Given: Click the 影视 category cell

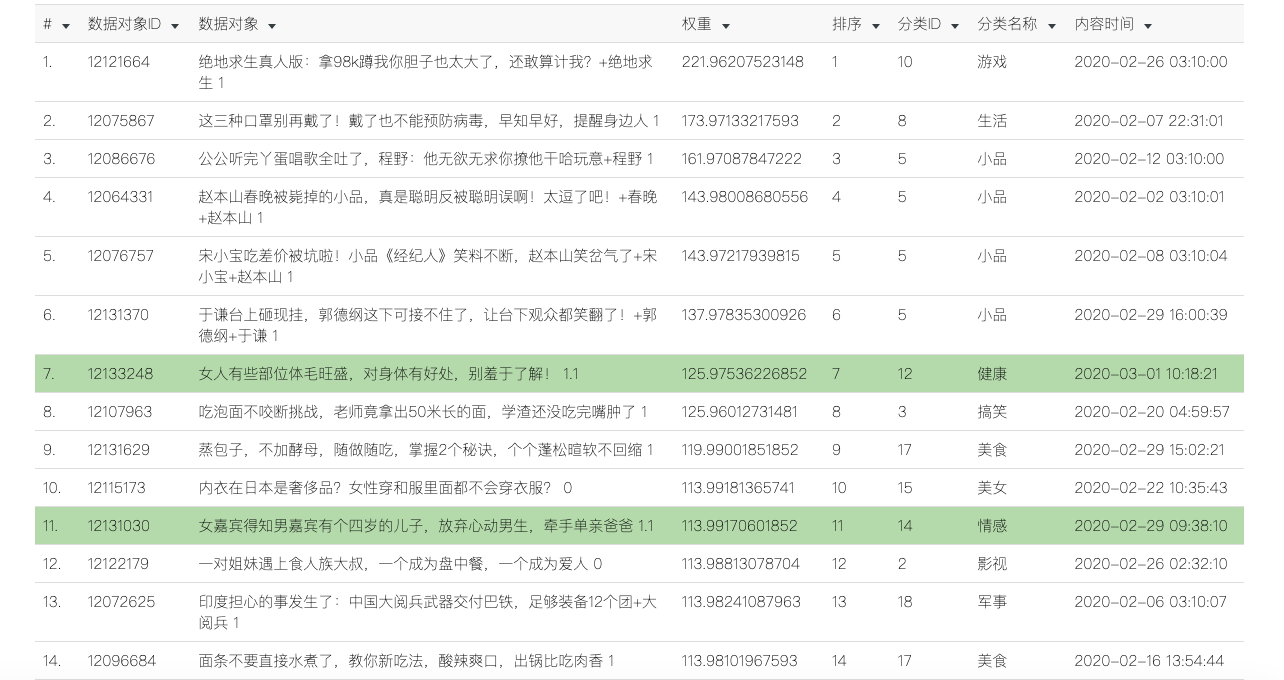Looking at the screenshot, I should [x=991, y=564].
